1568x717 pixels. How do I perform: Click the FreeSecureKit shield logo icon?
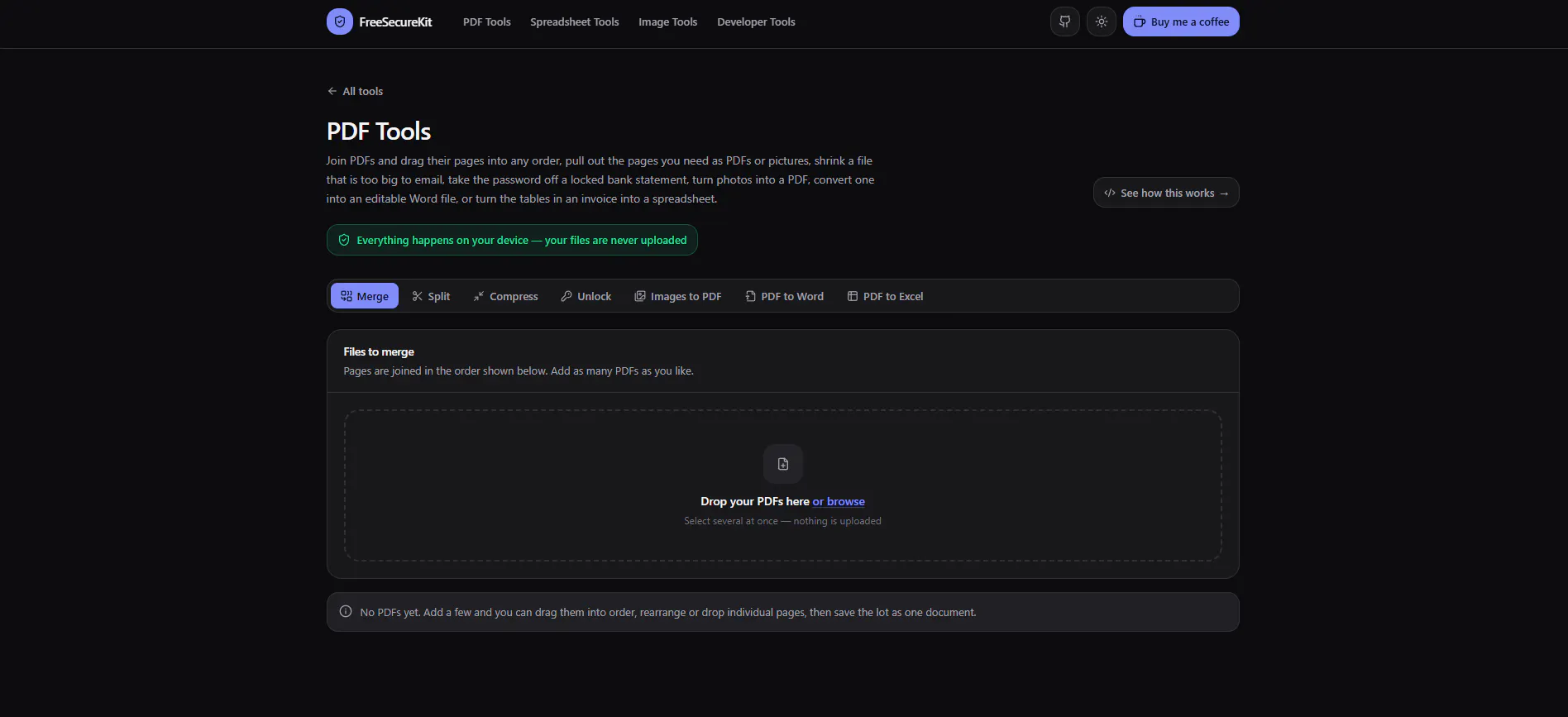point(340,22)
